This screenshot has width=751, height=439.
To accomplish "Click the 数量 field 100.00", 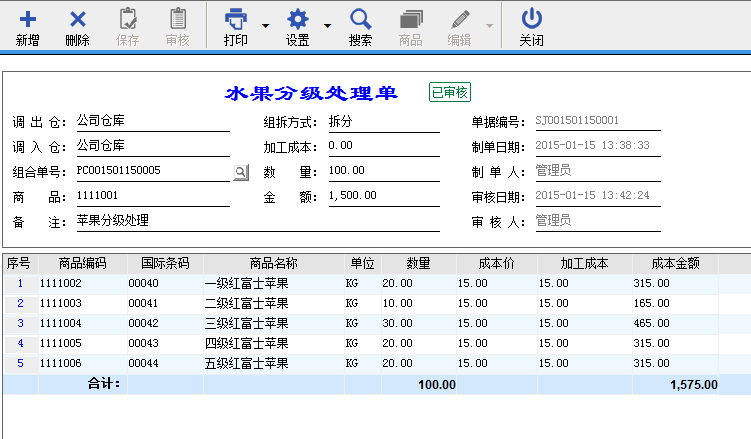I will click(384, 170).
